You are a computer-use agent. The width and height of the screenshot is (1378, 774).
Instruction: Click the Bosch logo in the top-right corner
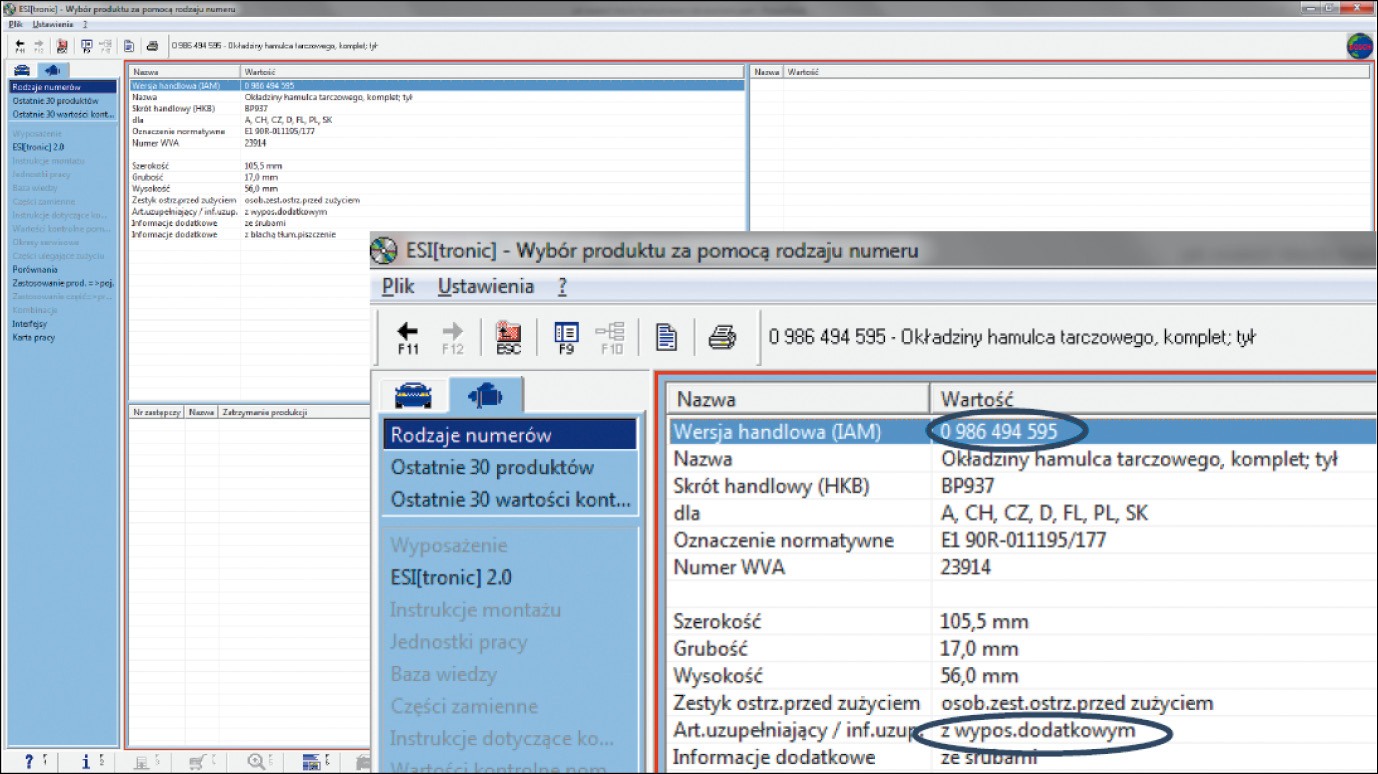point(1359,46)
